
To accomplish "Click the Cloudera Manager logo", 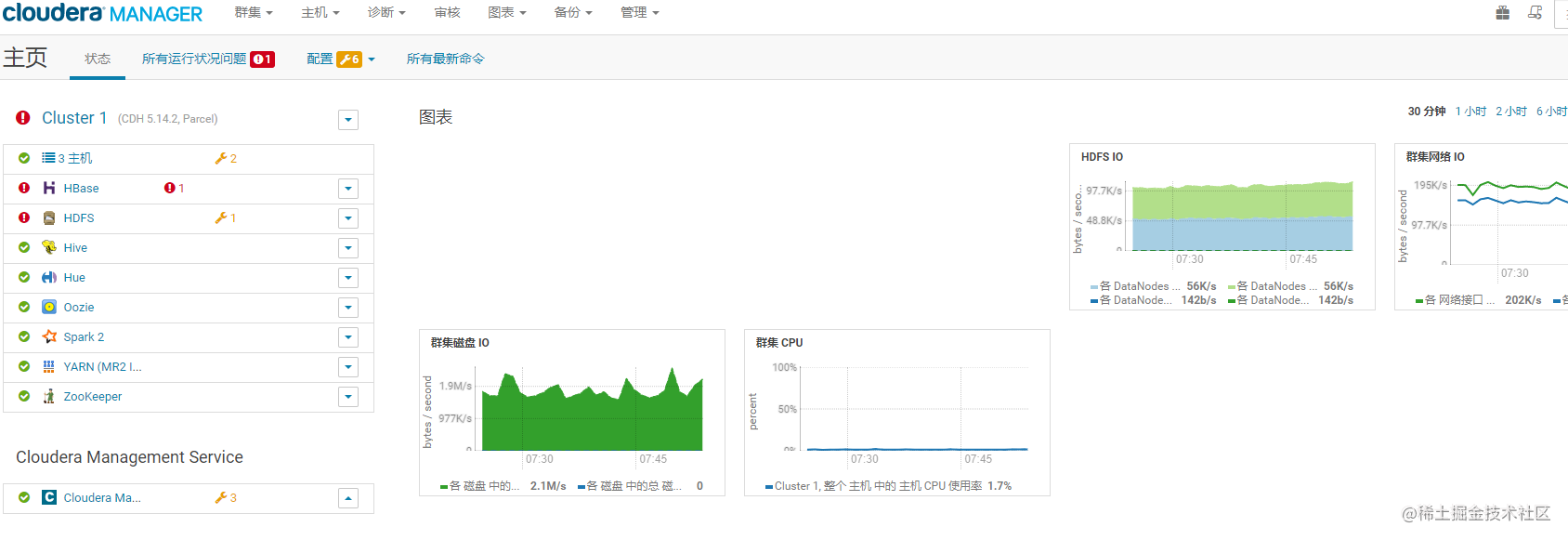I will pos(102,13).
